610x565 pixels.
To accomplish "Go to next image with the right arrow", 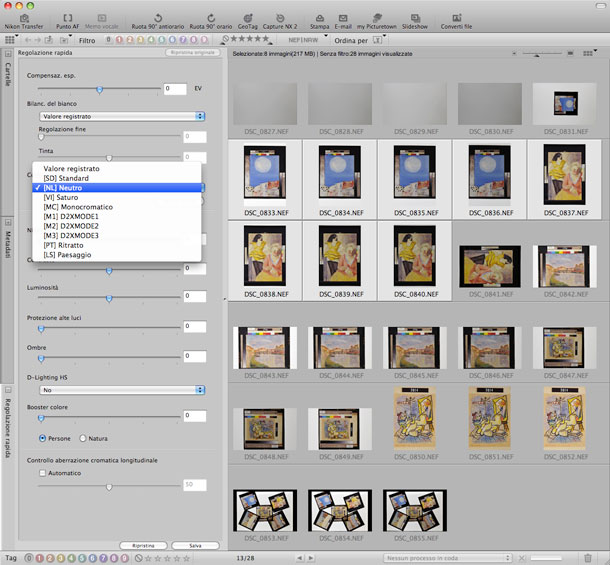I will 311,558.
